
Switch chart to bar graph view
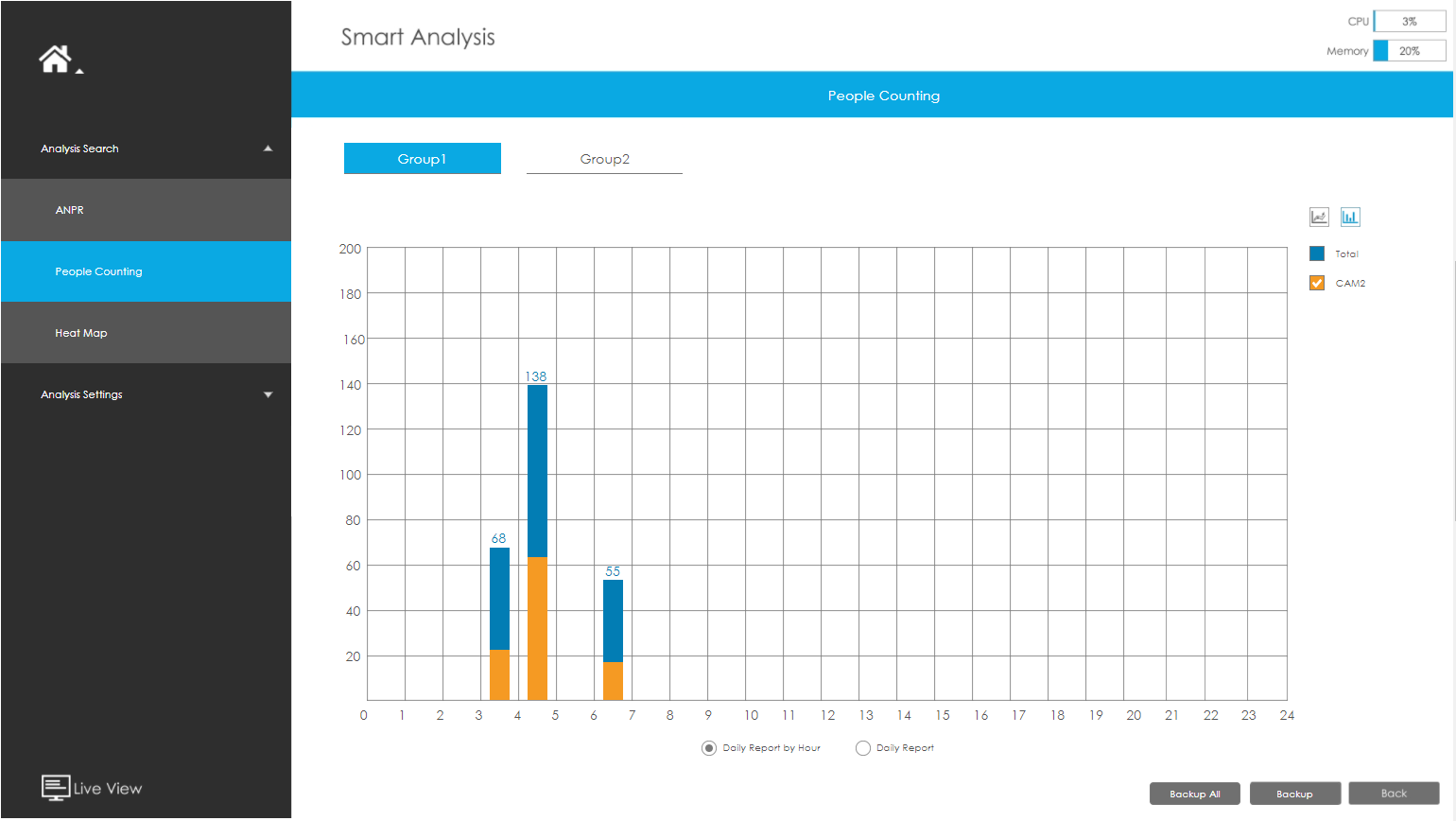[1350, 217]
